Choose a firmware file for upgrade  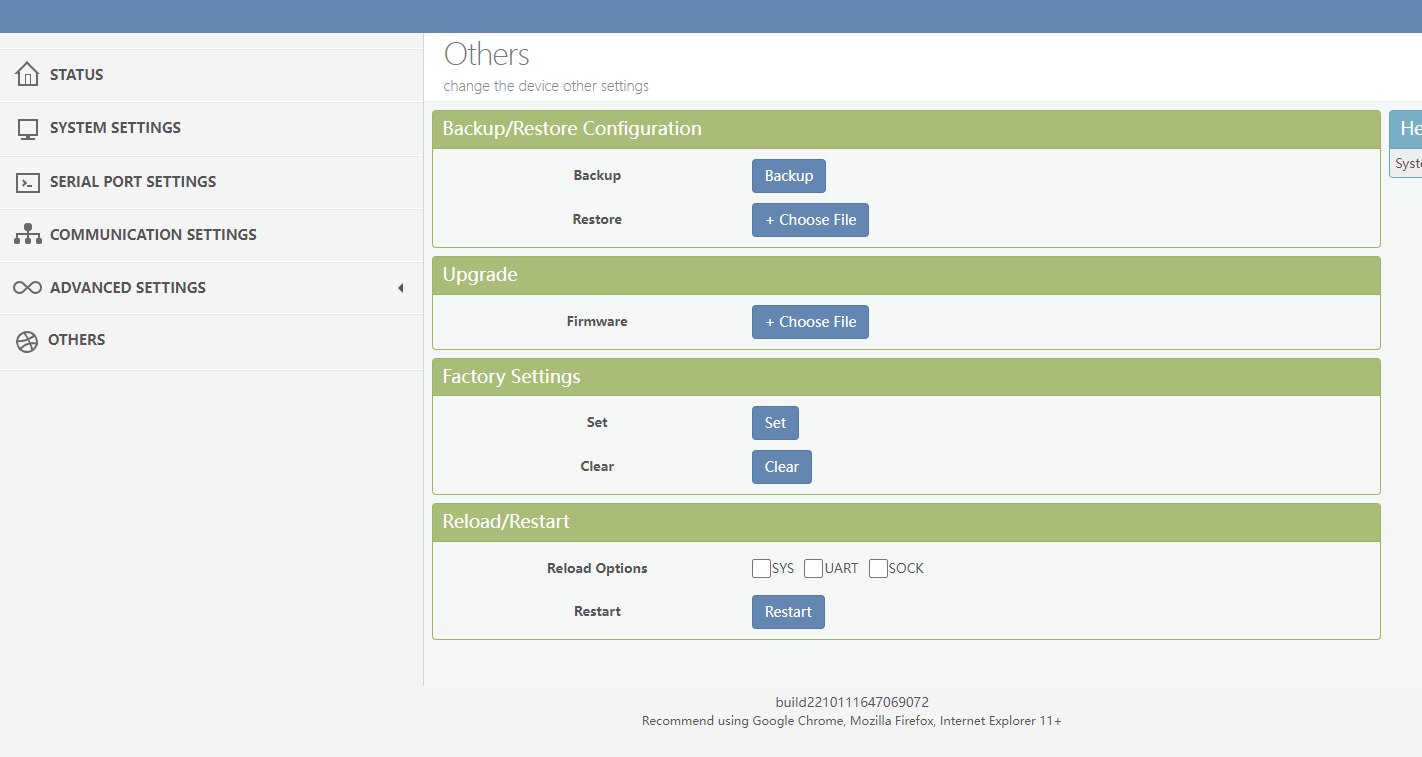(x=810, y=322)
